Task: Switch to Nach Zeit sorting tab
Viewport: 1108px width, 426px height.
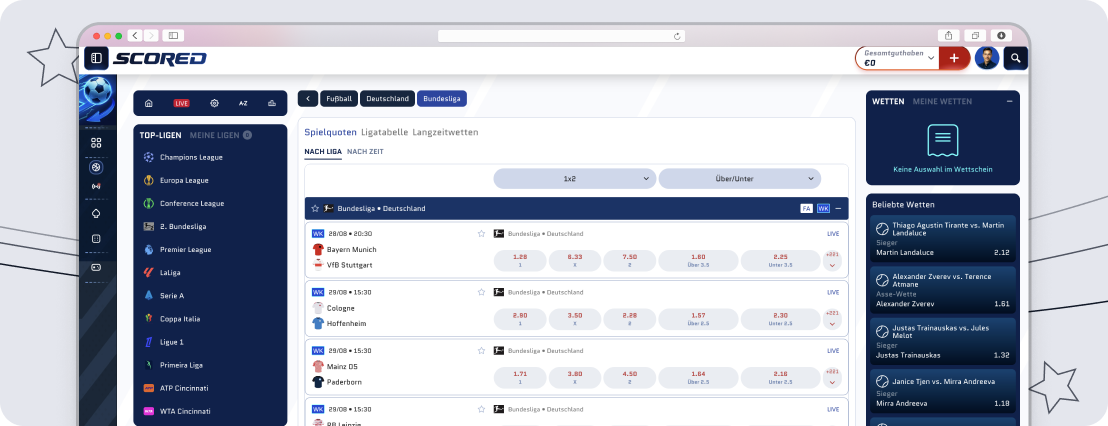Action: [x=365, y=152]
